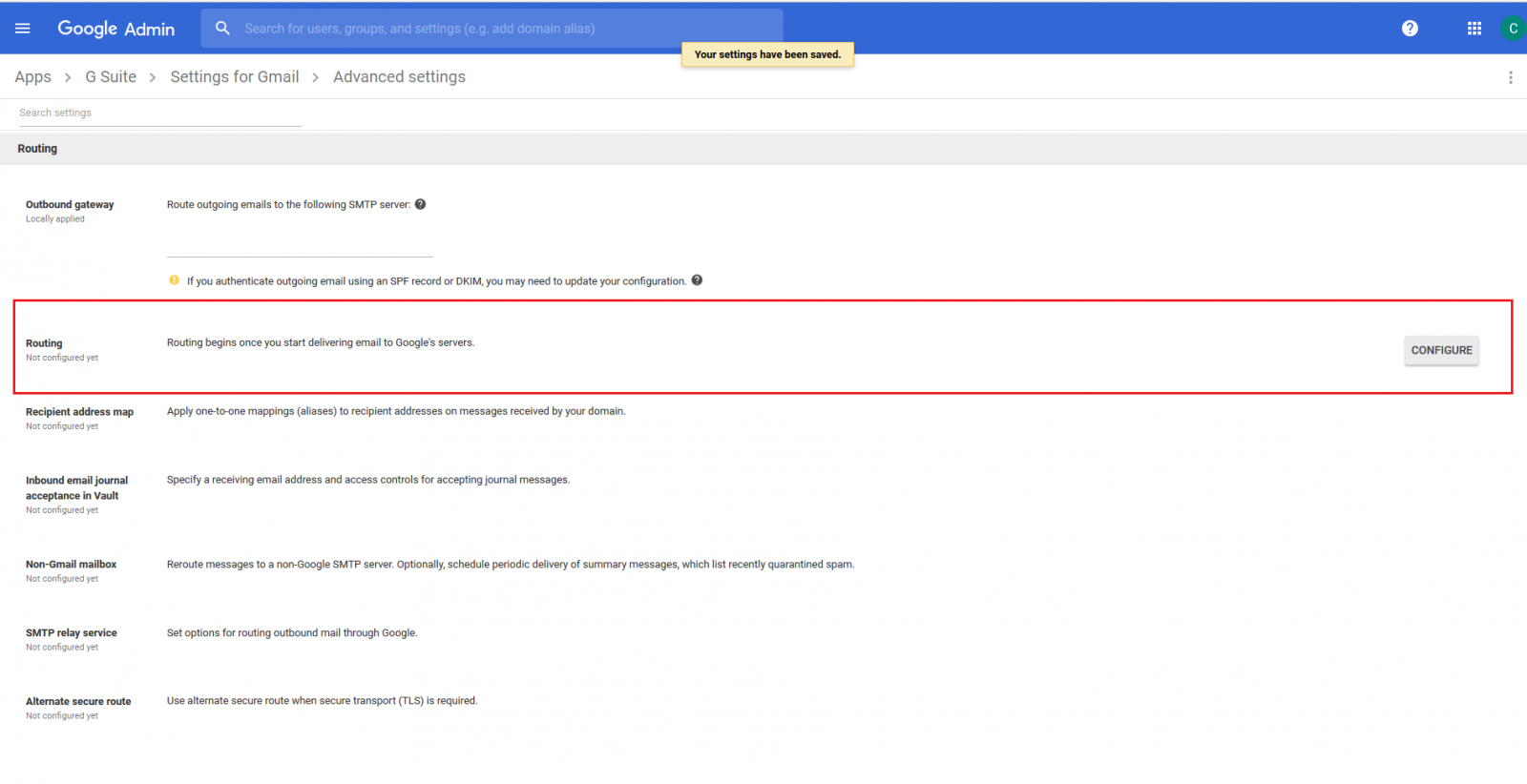Open the three-dot more options menu
This screenshot has height=784, width=1527.
(1510, 77)
